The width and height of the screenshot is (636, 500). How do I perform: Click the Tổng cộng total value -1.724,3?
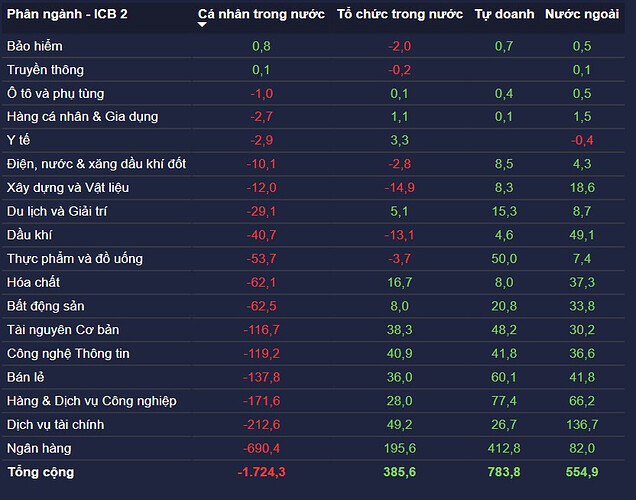(262, 471)
